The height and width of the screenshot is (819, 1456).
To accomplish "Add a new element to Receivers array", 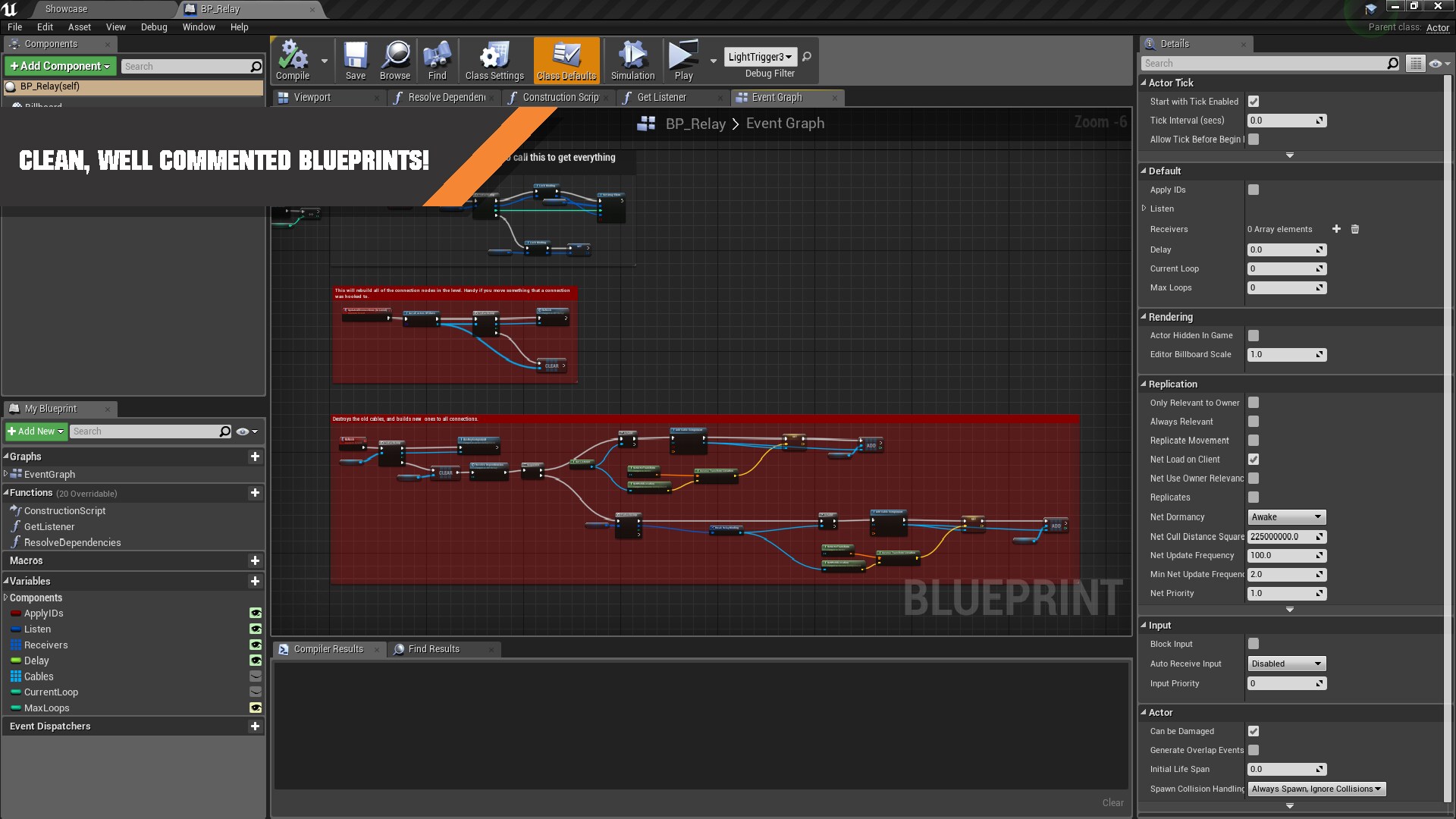I will tap(1337, 229).
